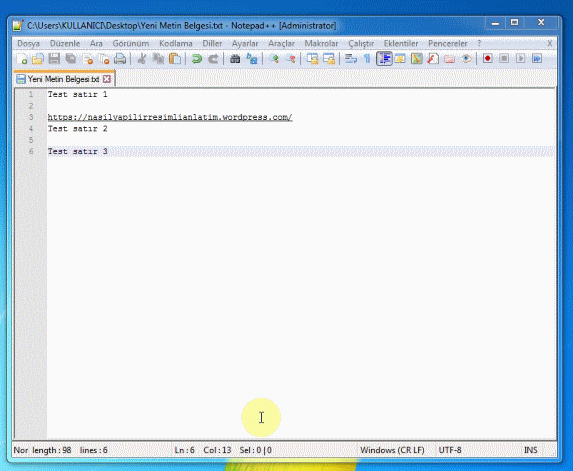573x471 pixels.
Task: Toggle the highlighted indent guide icon
Action: 384,58
